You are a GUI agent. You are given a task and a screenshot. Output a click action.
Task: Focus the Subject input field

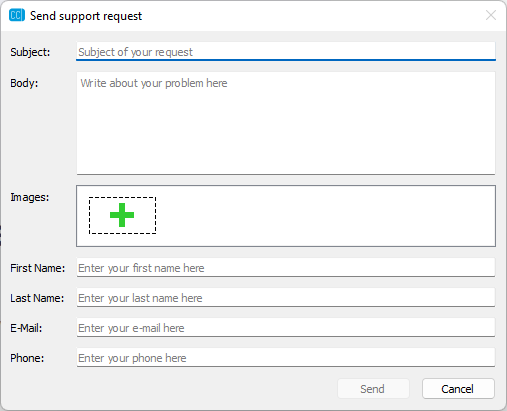(x=286, y=51)
